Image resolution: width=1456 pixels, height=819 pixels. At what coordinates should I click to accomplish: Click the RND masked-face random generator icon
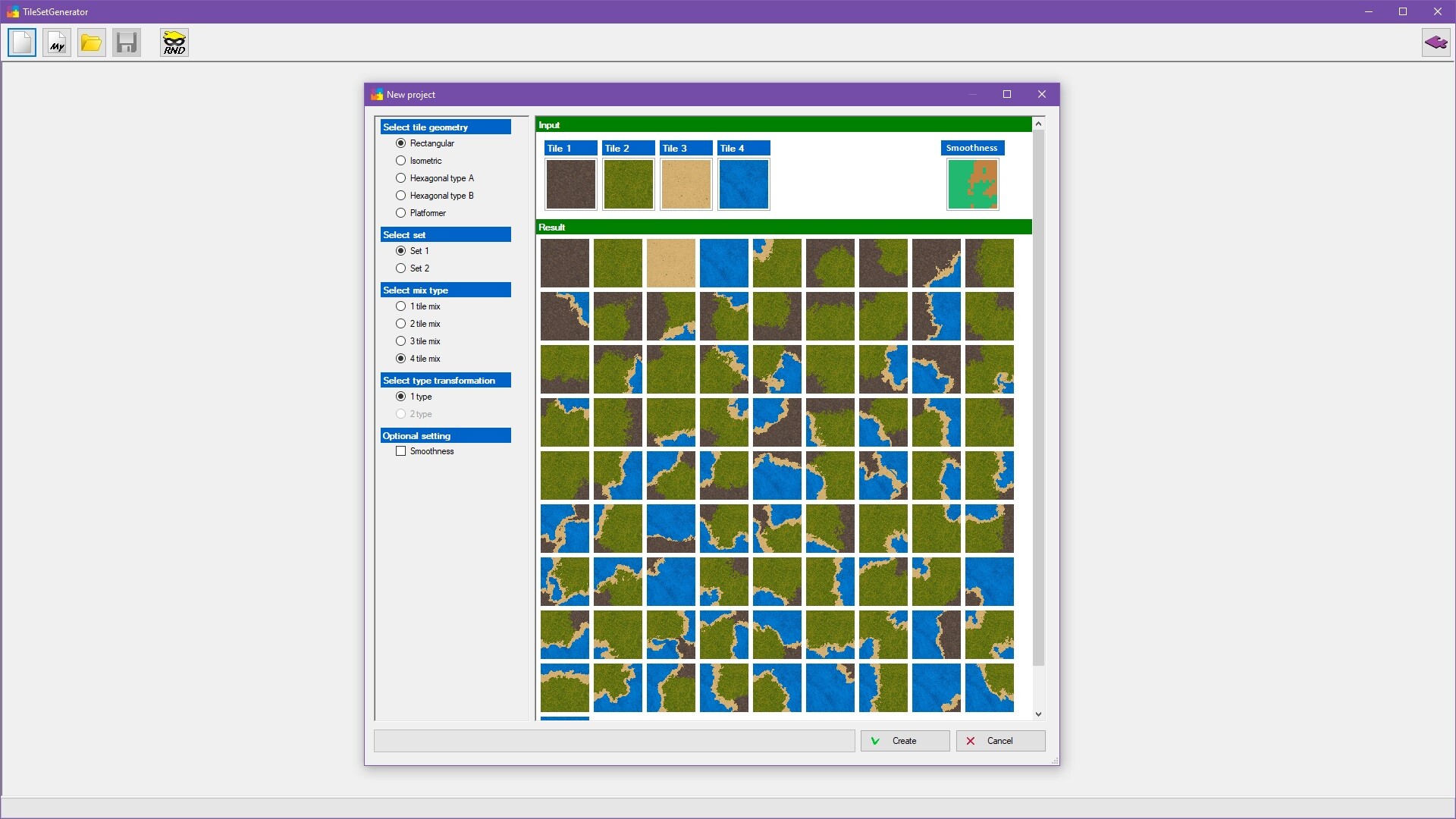174,42
